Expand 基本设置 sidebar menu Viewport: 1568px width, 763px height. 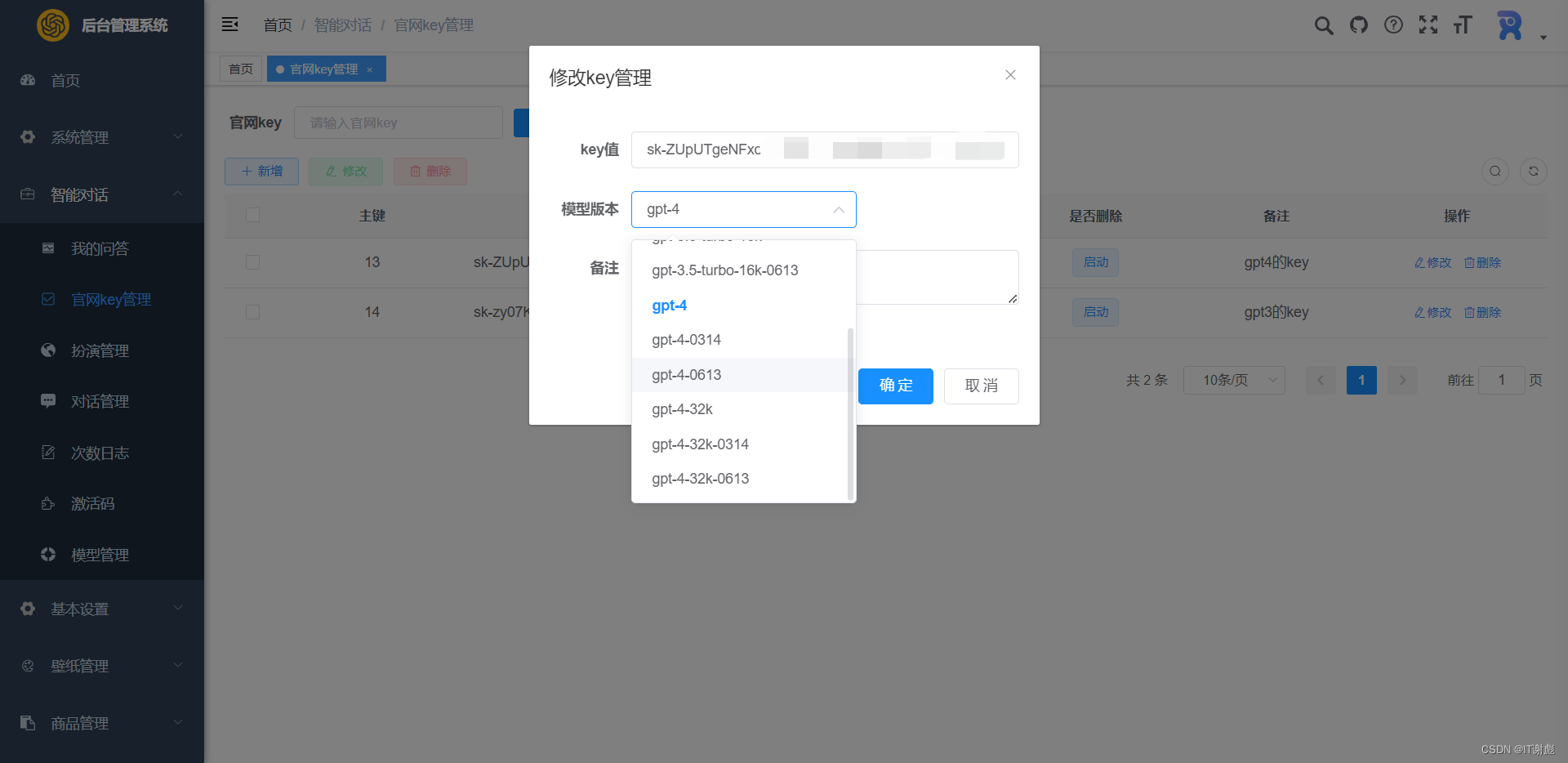[x=102, y=609]
